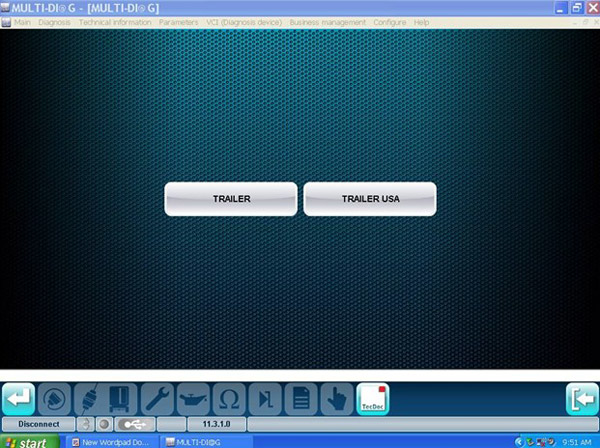The image size is (600, 448).
Task: Select the wrench tool icon
Action: coord(157,399)
